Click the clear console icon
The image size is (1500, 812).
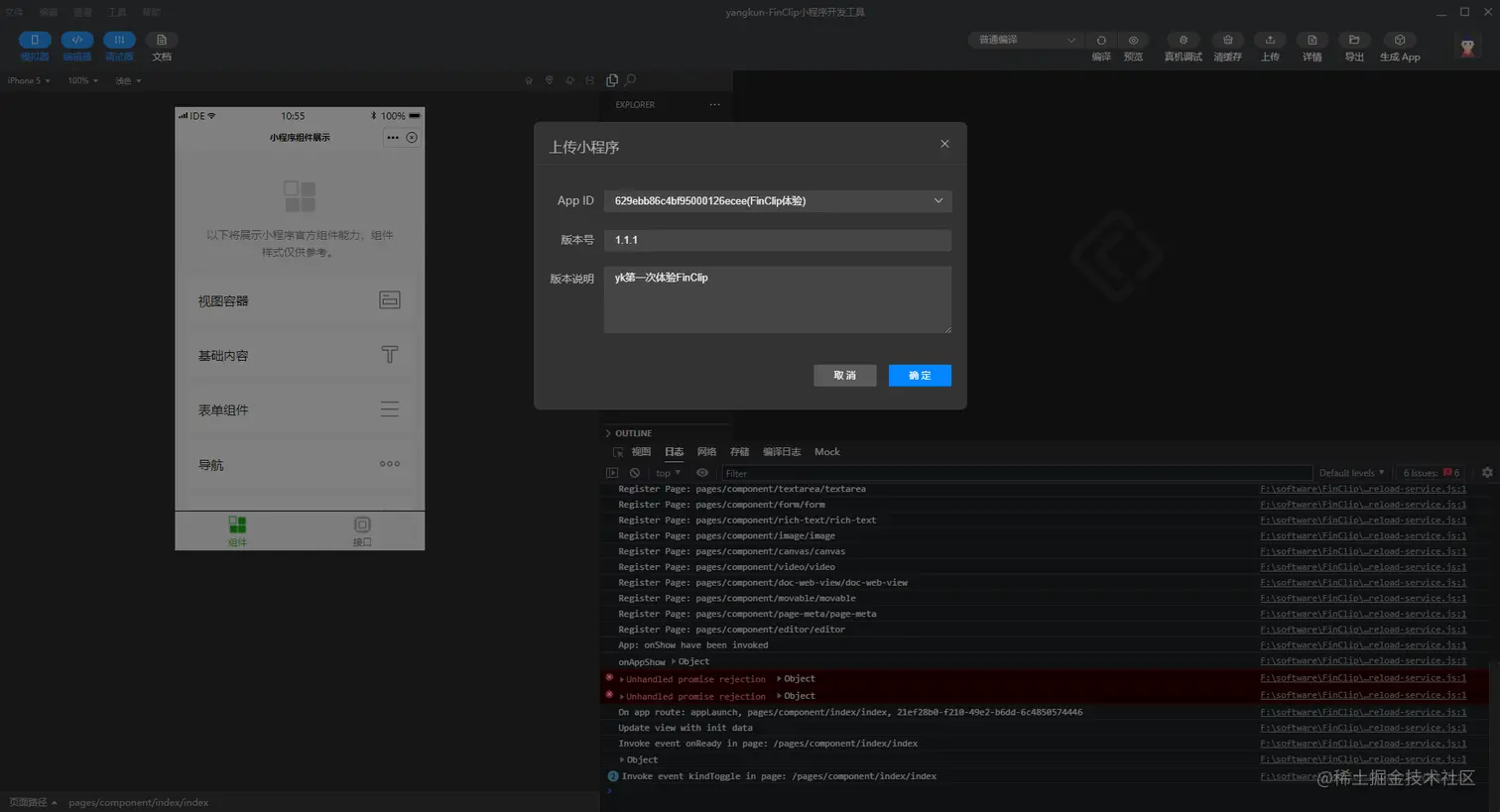[x=635, y=473]
